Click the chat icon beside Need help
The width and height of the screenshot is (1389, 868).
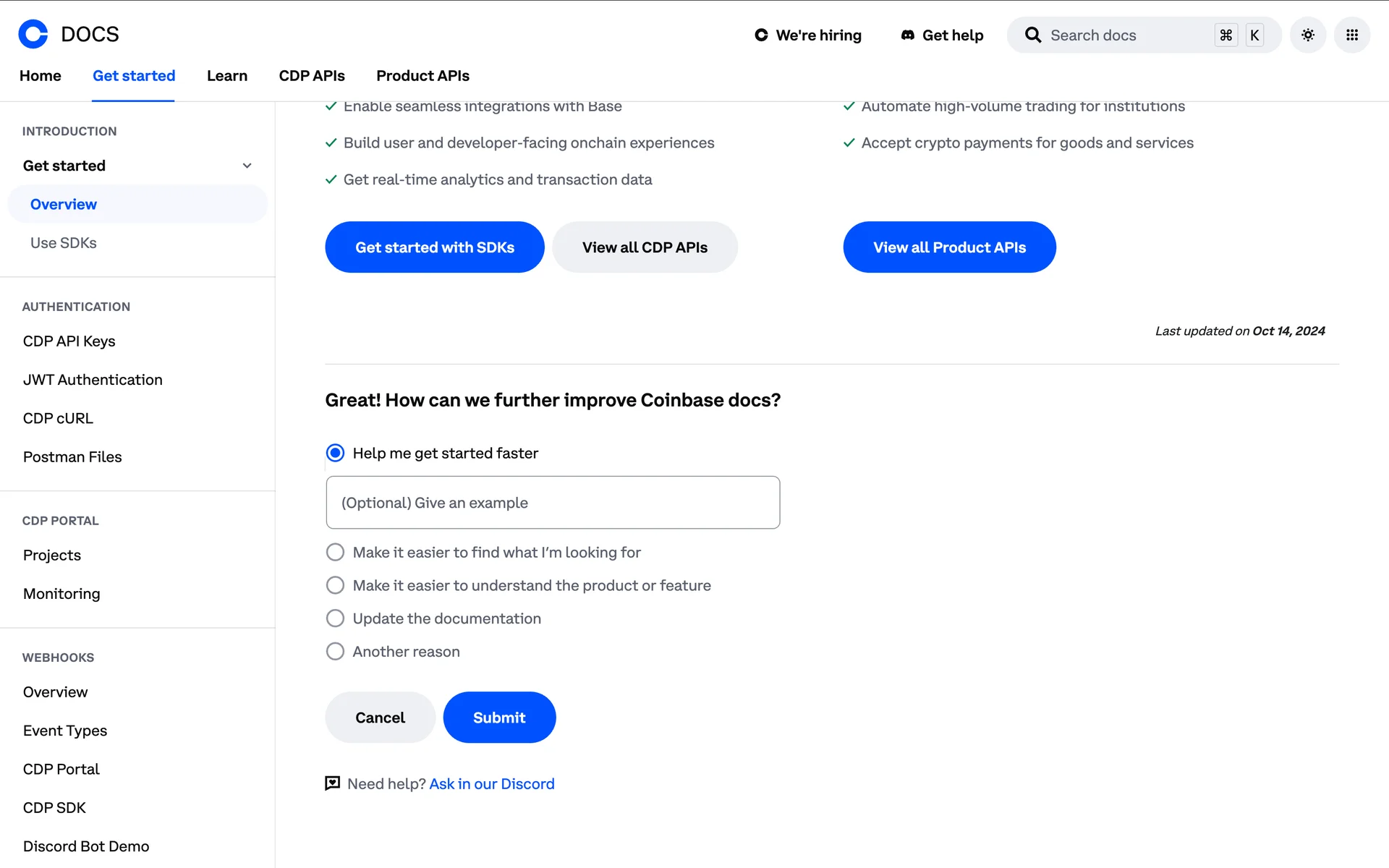[332, 783]
